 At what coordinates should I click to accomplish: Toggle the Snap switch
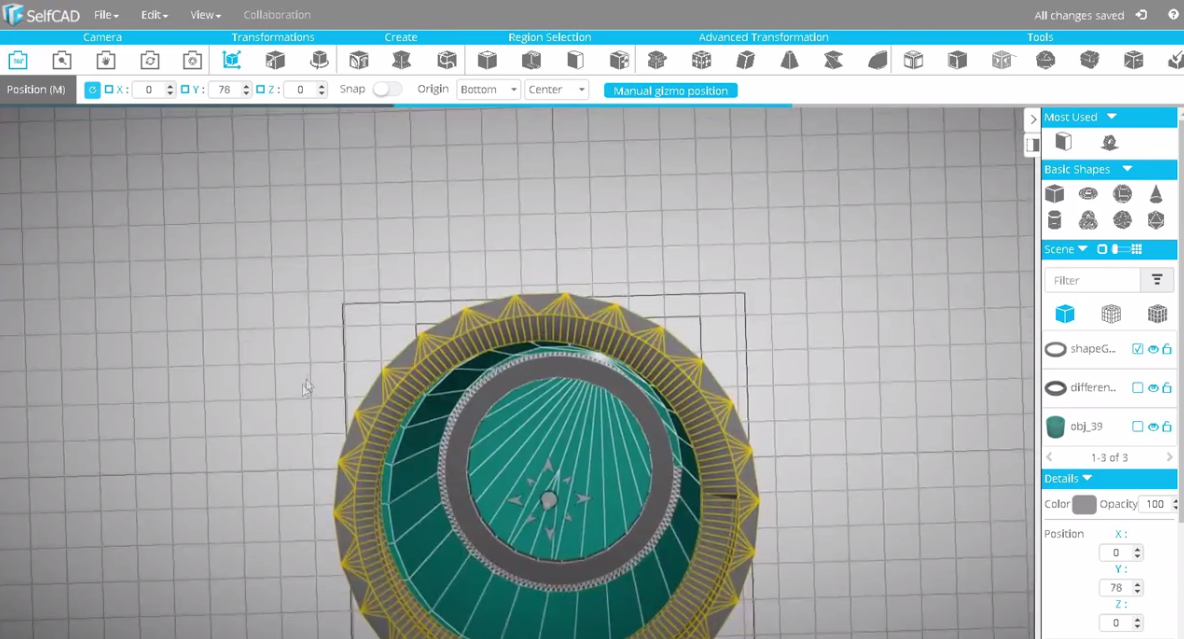click(x=387, y=89)
